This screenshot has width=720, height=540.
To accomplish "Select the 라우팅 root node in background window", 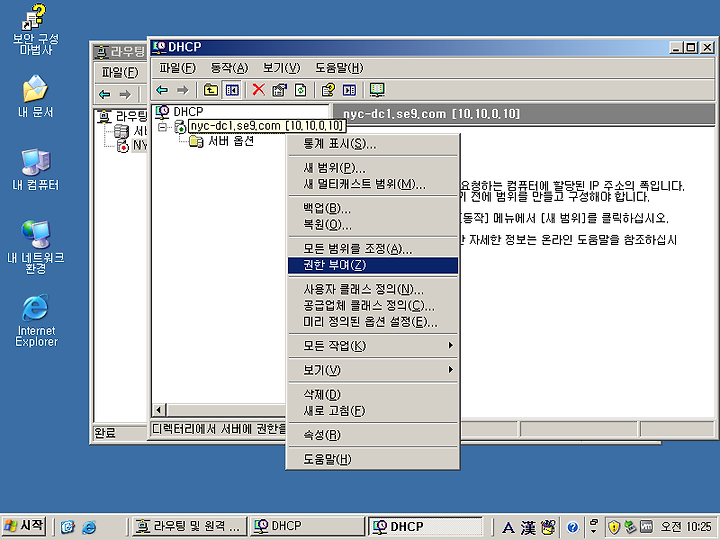I will (122, 116).
